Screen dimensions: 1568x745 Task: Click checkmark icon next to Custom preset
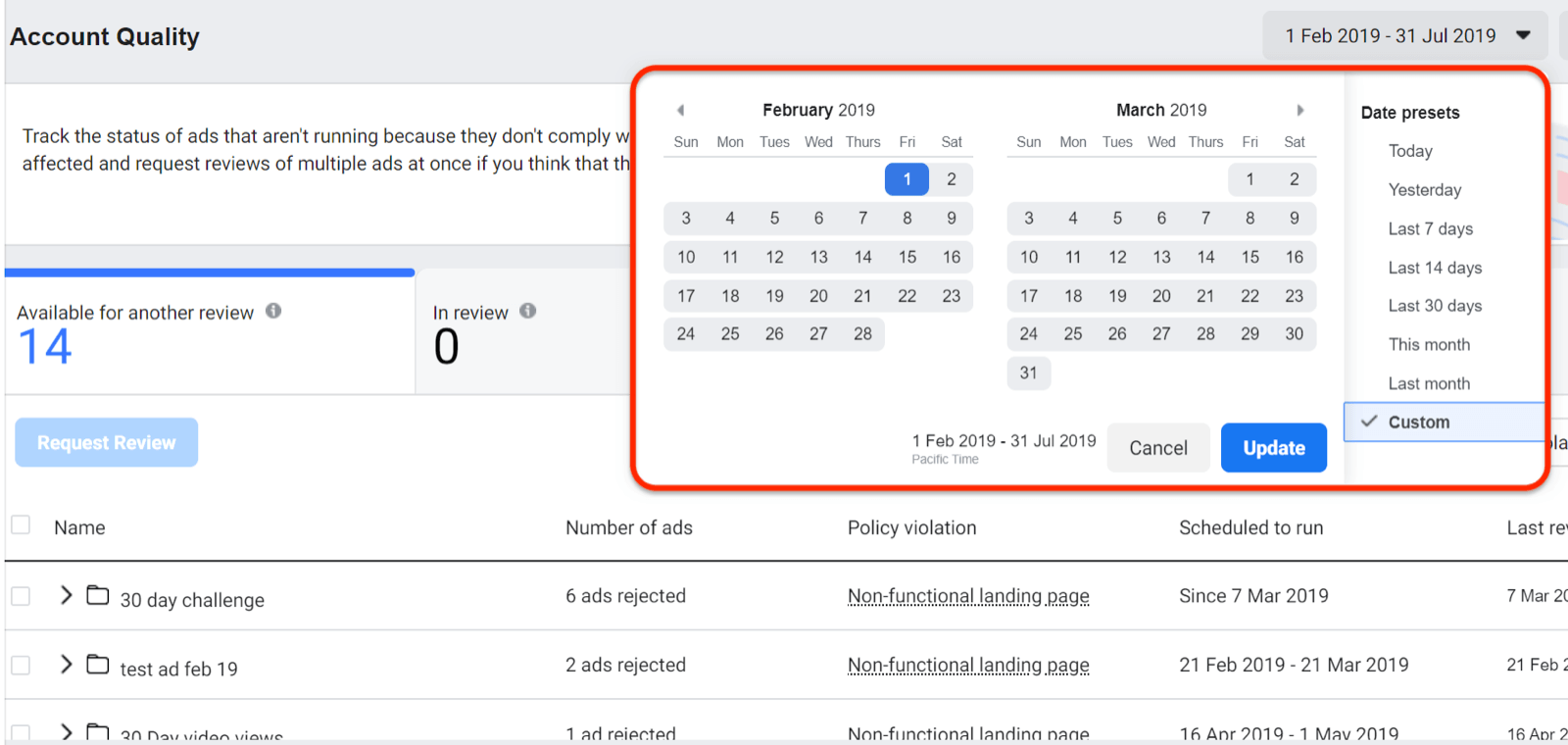coord(1369,422)
